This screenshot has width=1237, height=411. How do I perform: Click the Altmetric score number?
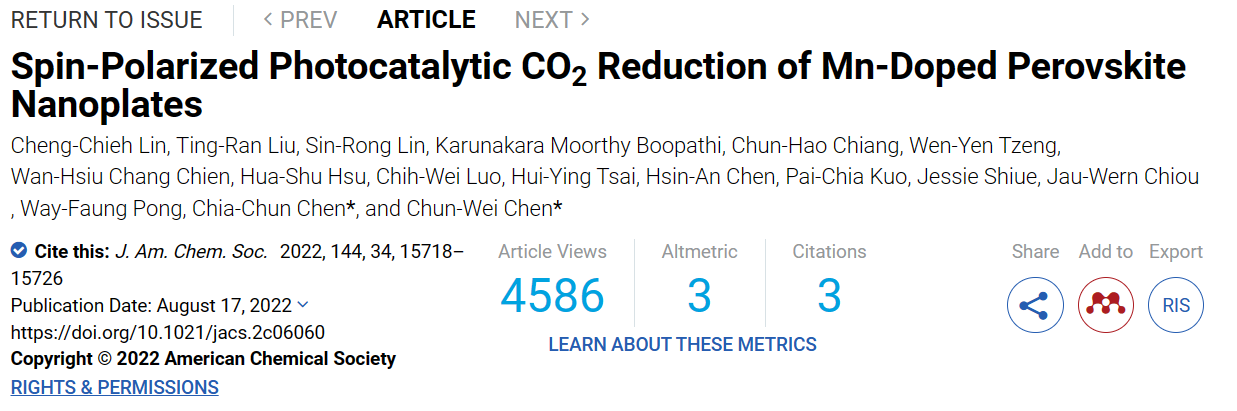coord(699,296)
